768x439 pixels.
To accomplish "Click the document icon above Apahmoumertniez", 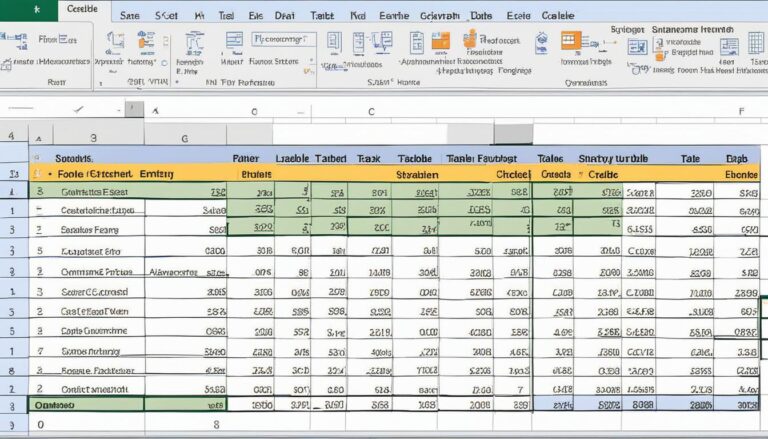I will tap(417, 43).
